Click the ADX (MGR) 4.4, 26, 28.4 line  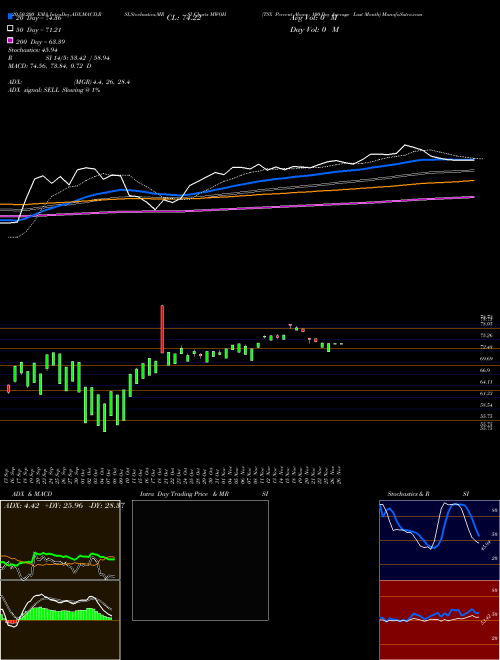point(69,82)
